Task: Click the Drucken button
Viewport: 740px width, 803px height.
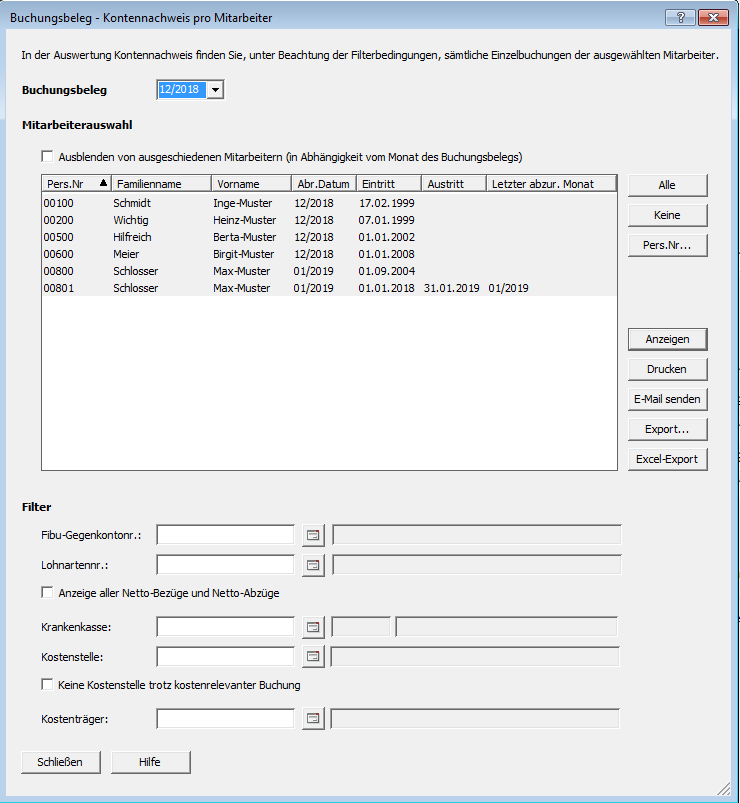Action: 667,369
